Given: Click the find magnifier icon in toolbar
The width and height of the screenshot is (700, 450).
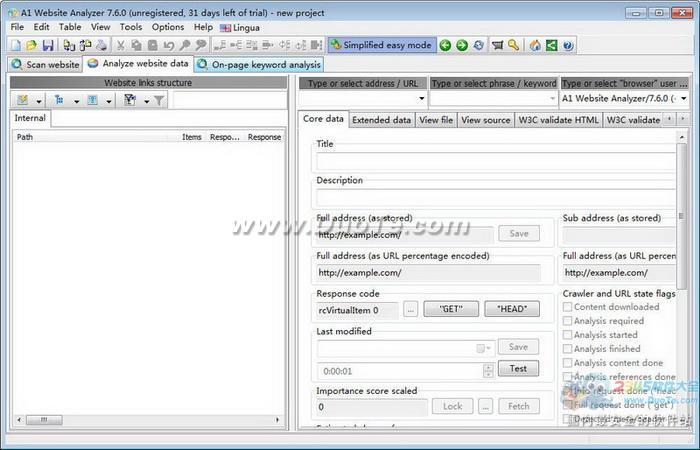Looking at the screenshot, I should click(x=184, y=45).
